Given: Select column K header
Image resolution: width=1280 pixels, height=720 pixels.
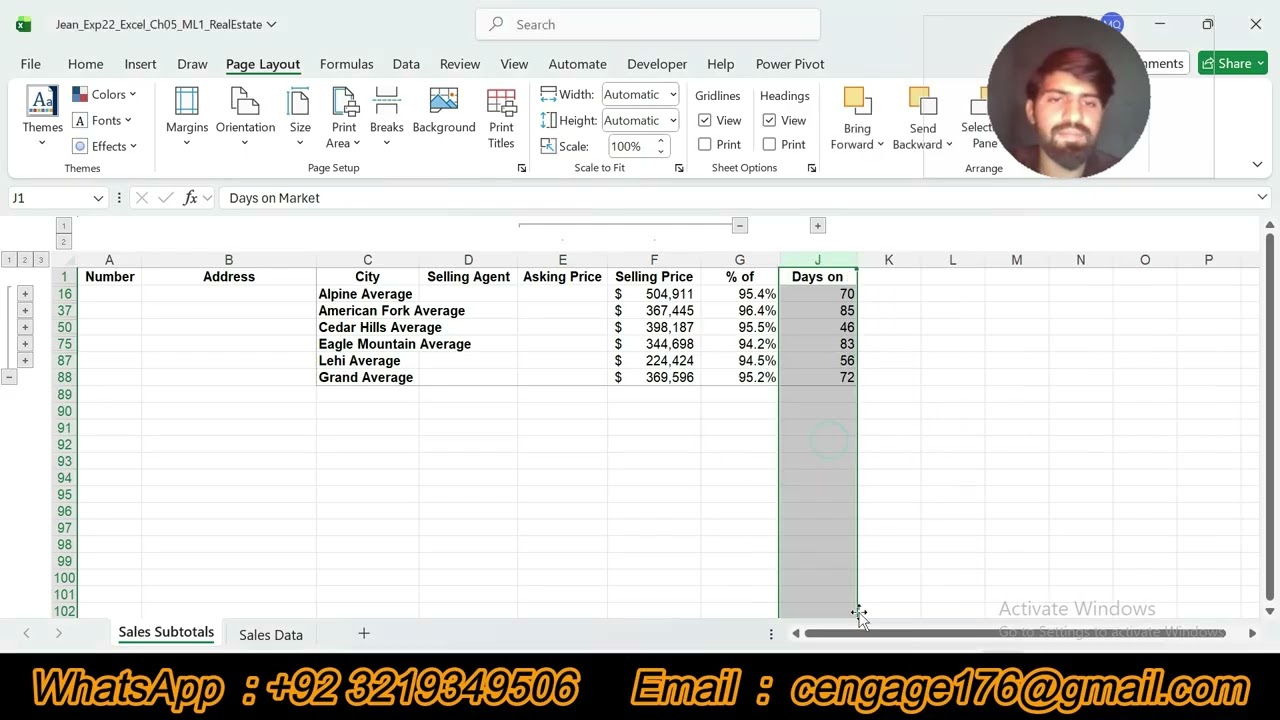Looking at the screenshot, I should 888,260.
